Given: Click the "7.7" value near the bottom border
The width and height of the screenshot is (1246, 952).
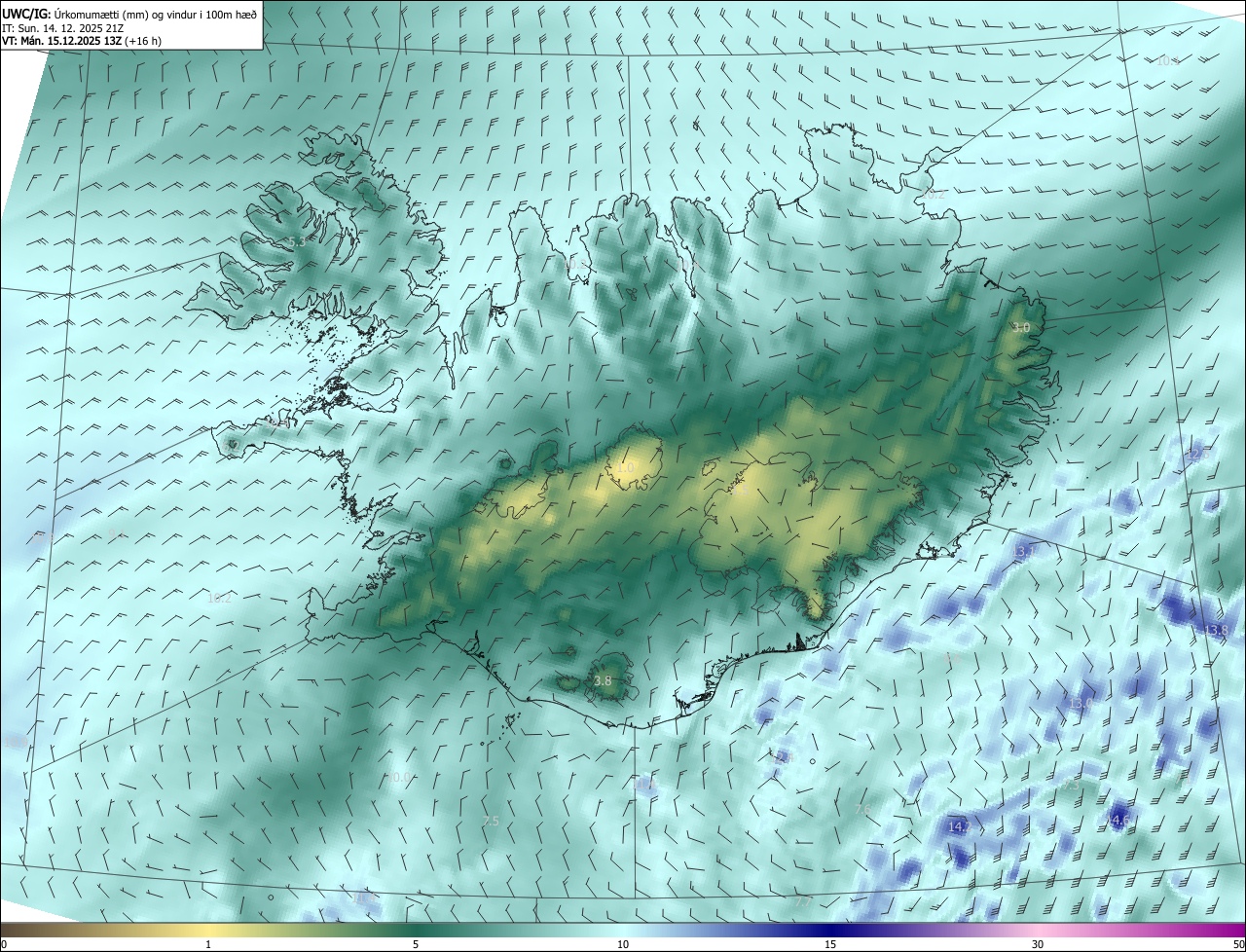Looking at the screenshot, I should point(803,902).
